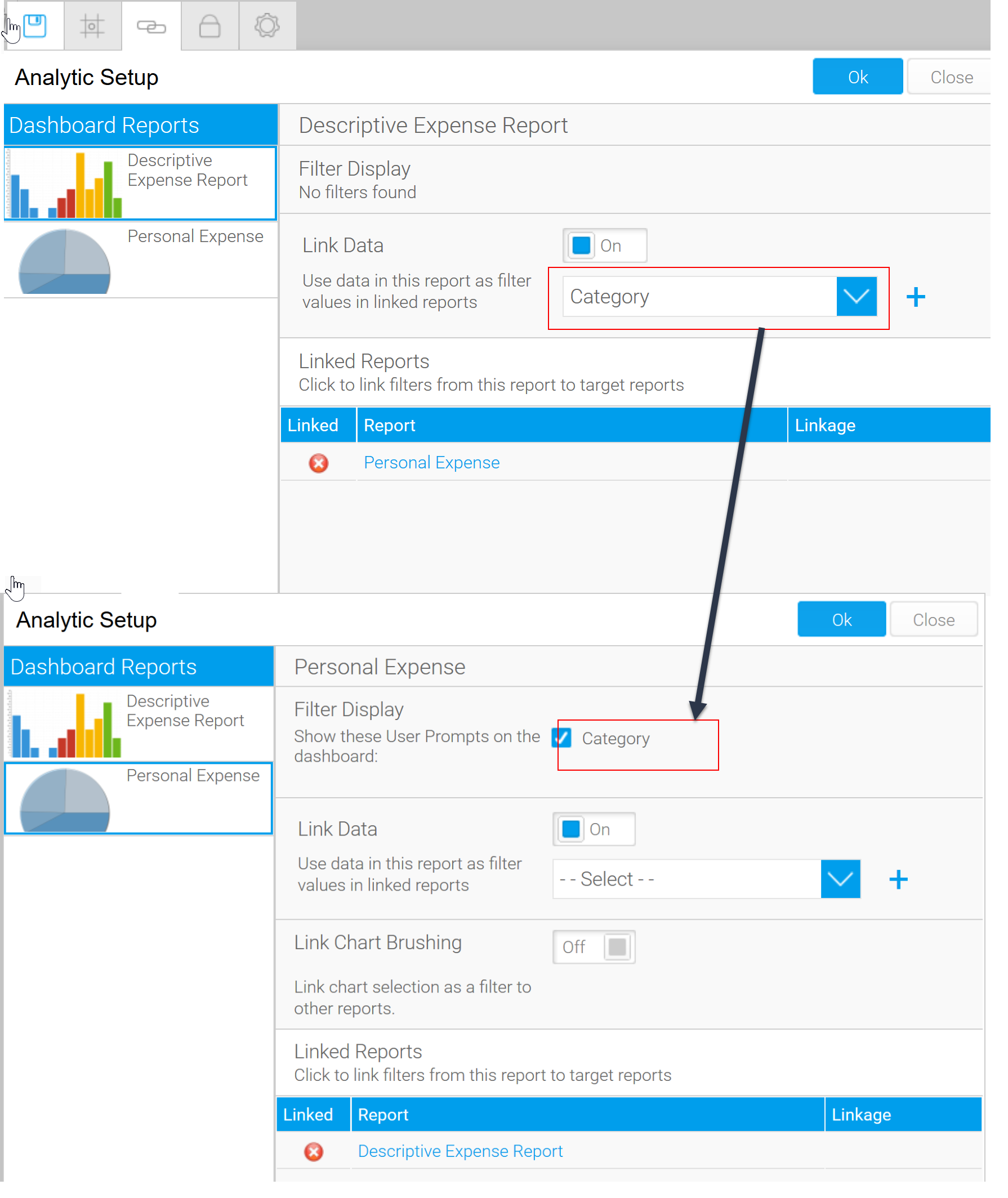This screenshot has height=1198, width=1008.
Task: Click Close in the lower Analytic Setup
Action: tap(933, 620)
